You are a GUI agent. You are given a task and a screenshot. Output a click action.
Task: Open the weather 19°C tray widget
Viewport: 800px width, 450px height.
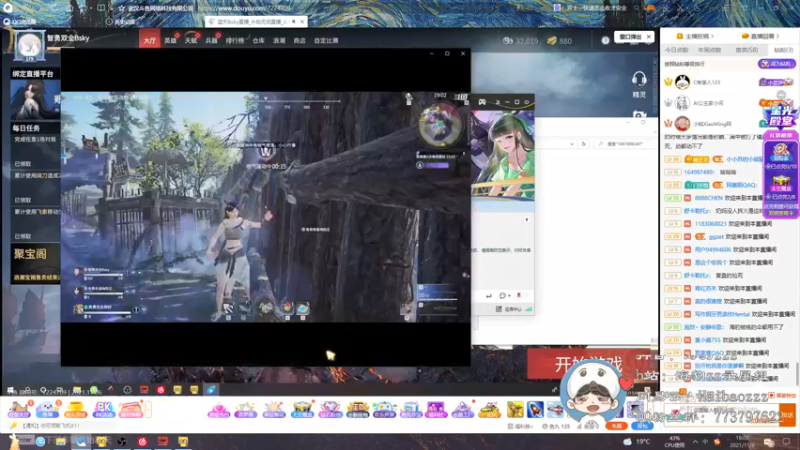click(x=637, y=442)
